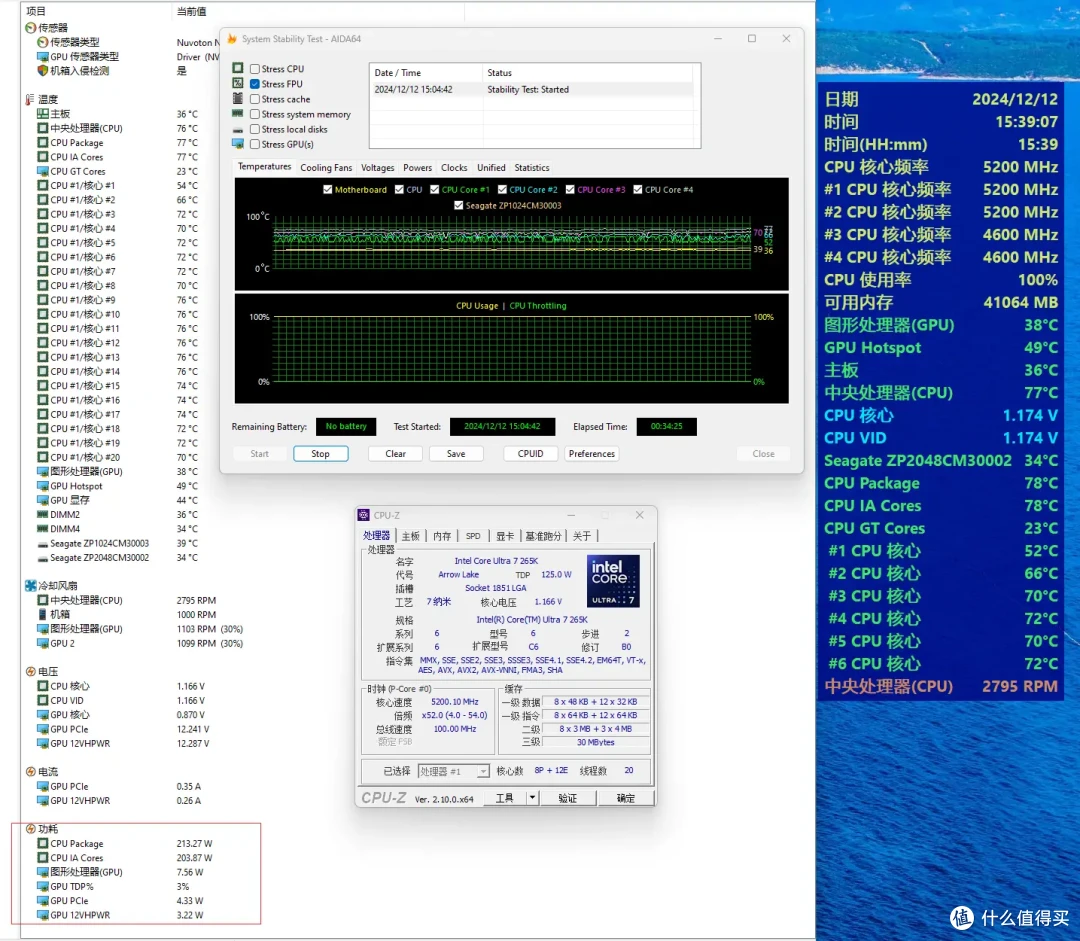The height and width of the screenshot is (941, 1080).
Task: Switch to the Voltages tab
Action: [377, 167]
